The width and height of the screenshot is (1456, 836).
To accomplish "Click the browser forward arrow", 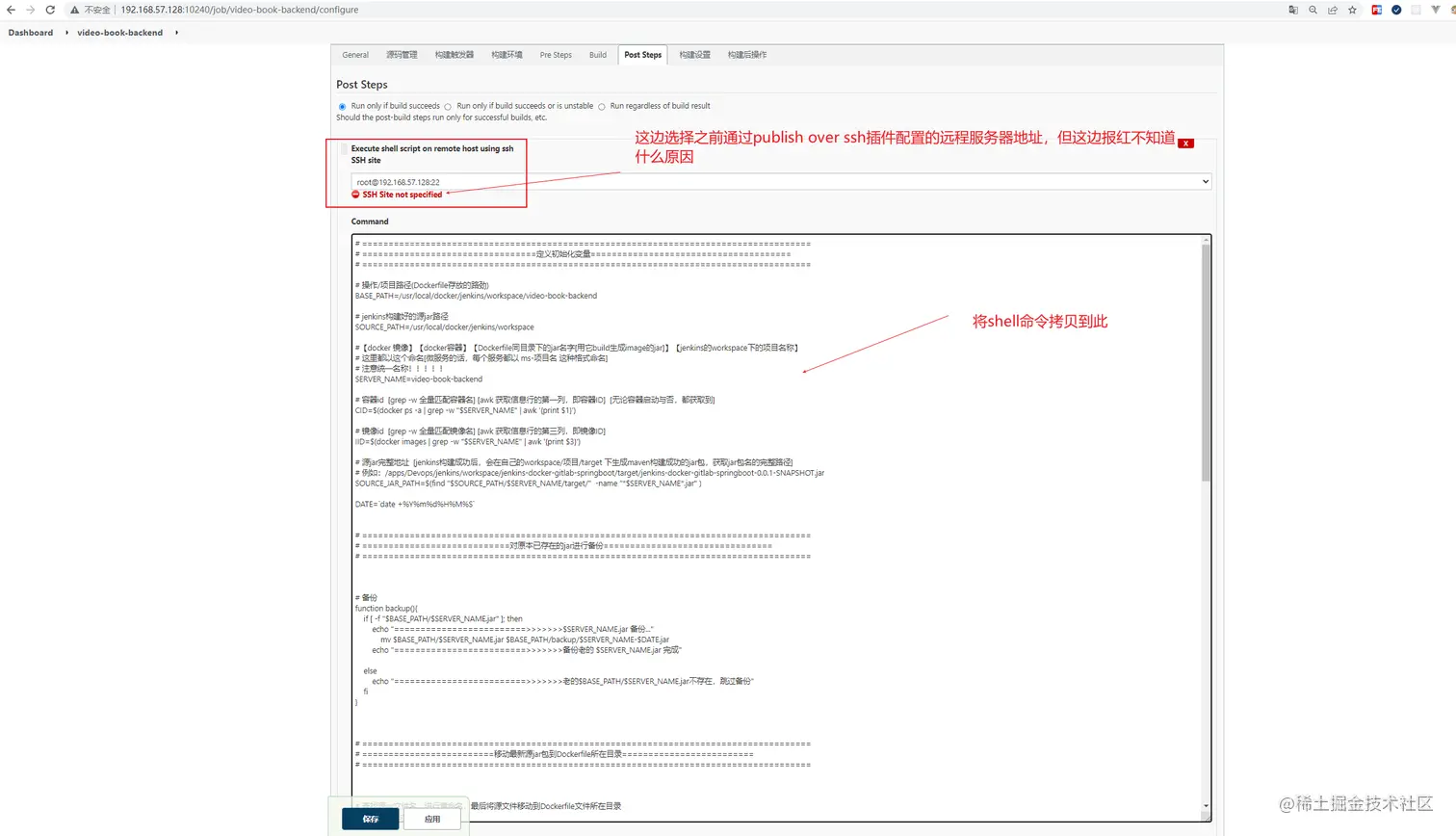I will (x=30, y=10).
